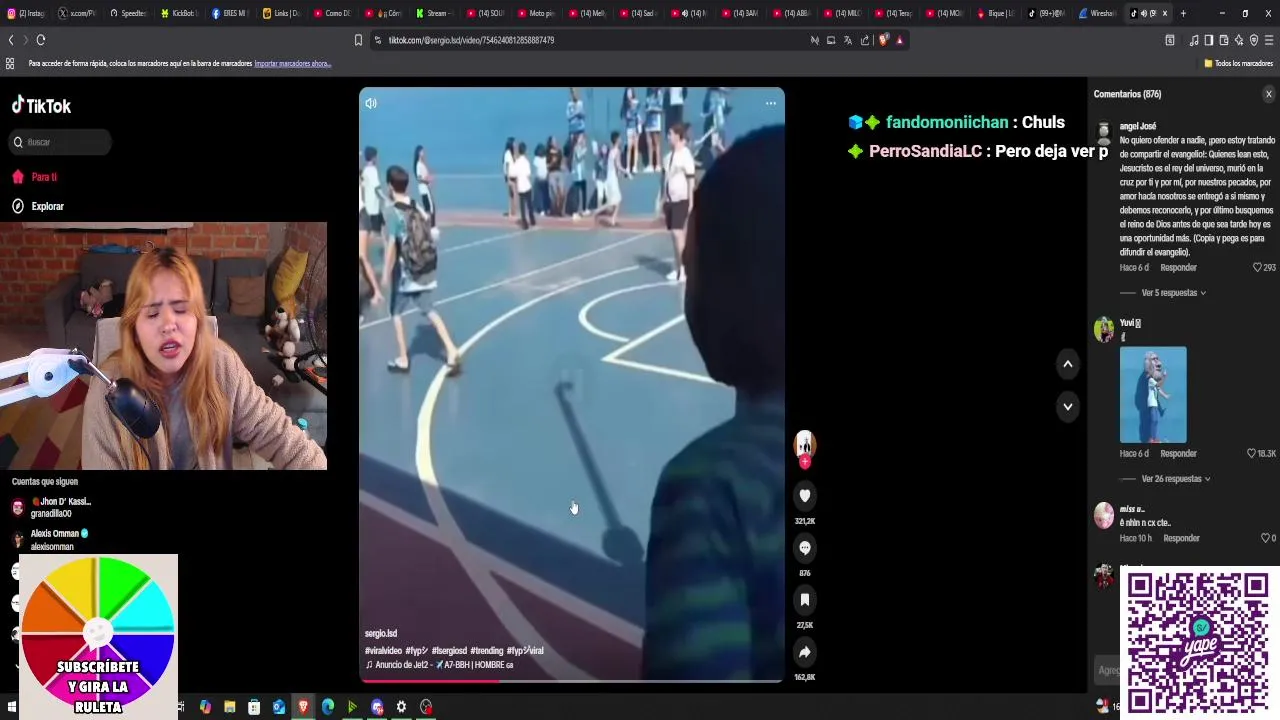Screen dimensions: 1280x720
Task: Click the #viralvideo hashtag
Action: [x=383, y=650]
